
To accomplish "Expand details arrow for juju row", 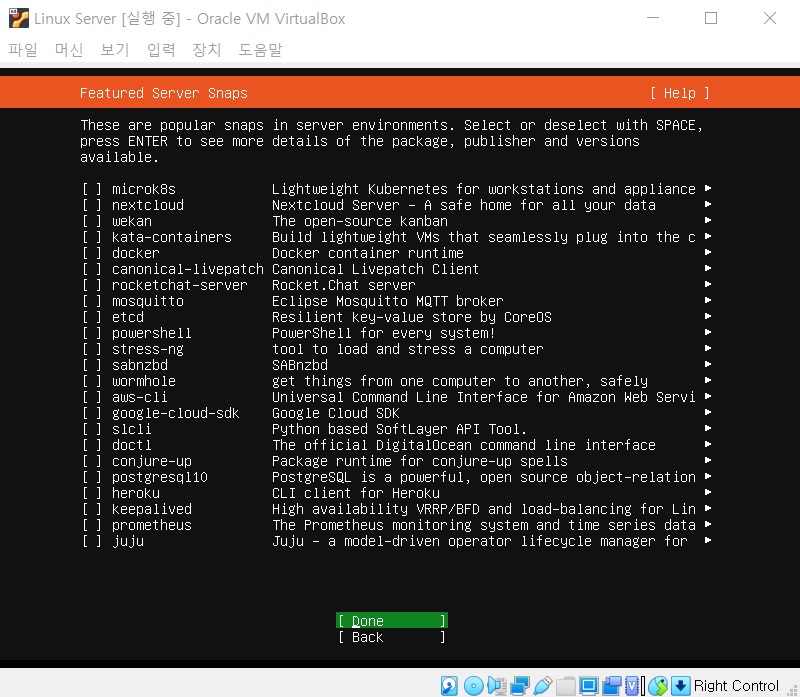I will tap(708, 540).
